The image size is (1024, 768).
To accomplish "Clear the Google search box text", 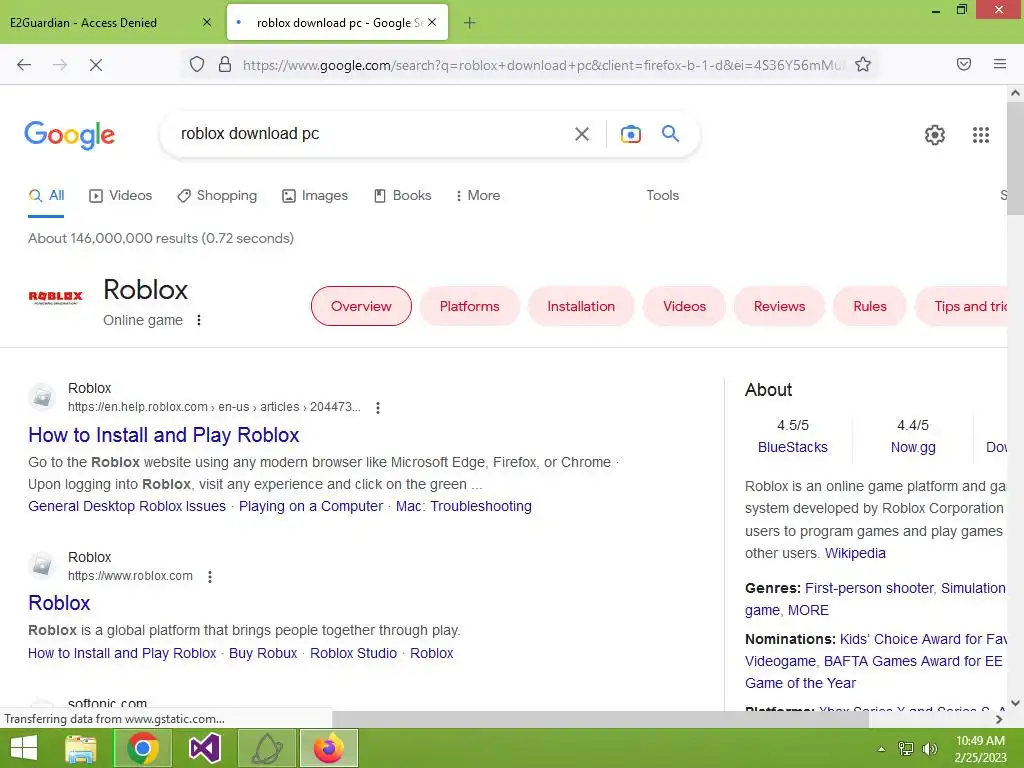I will [x=582, y=135].
